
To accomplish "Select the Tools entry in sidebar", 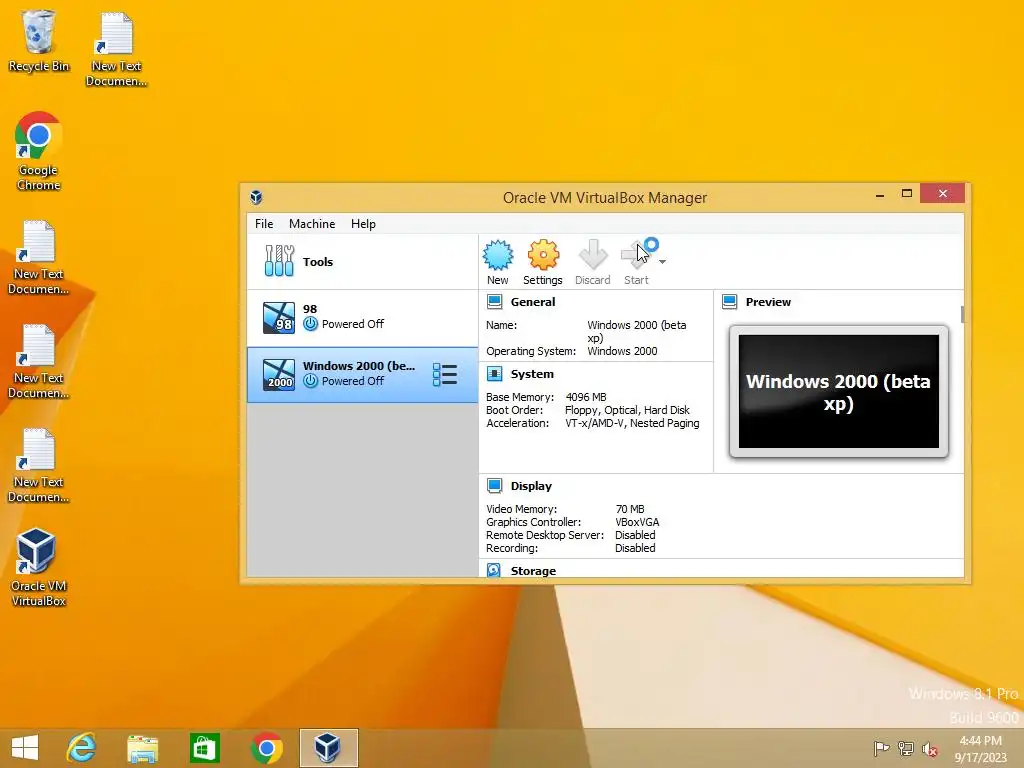I will [362, 261].
